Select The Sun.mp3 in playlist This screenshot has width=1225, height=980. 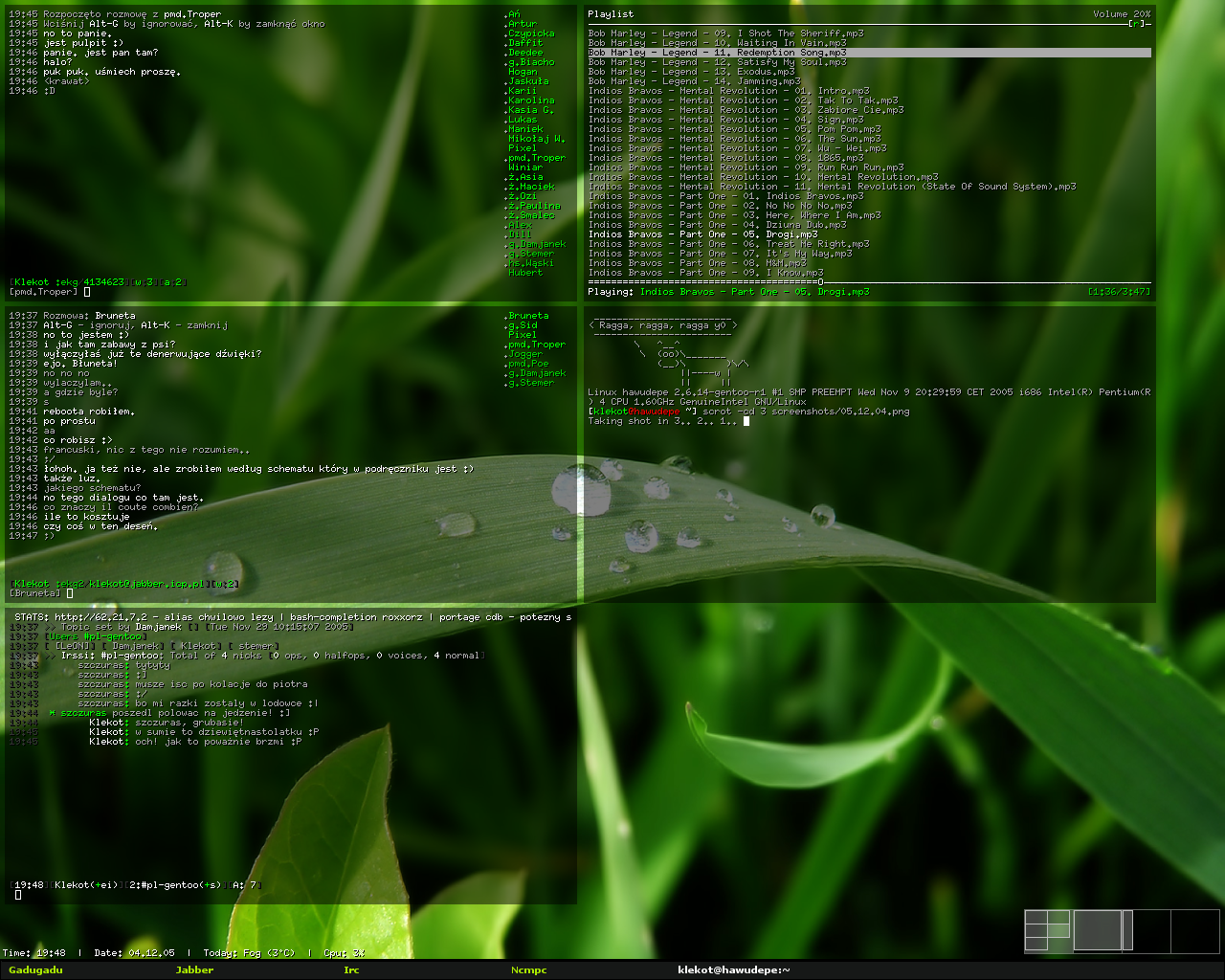point(734,139)
